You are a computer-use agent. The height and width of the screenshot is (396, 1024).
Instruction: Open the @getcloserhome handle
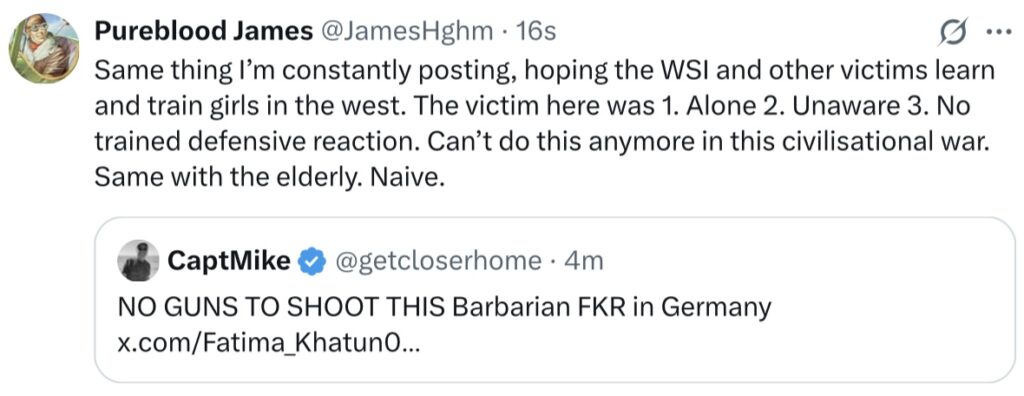point(438,261)
